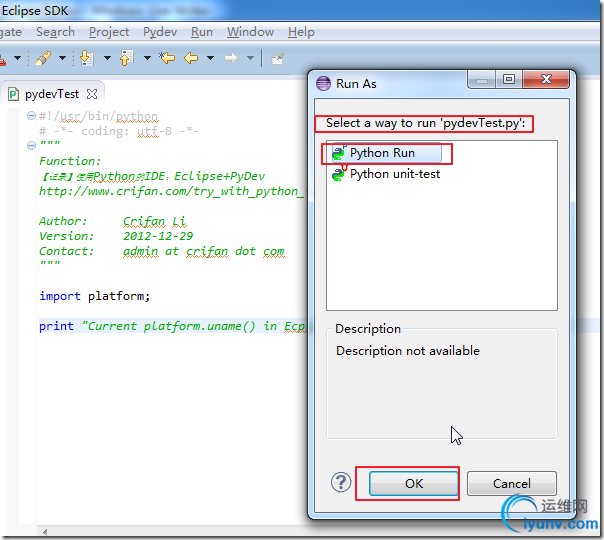Open the Run menu
Viewport: 604px width, 540px height.
point(202,32)
